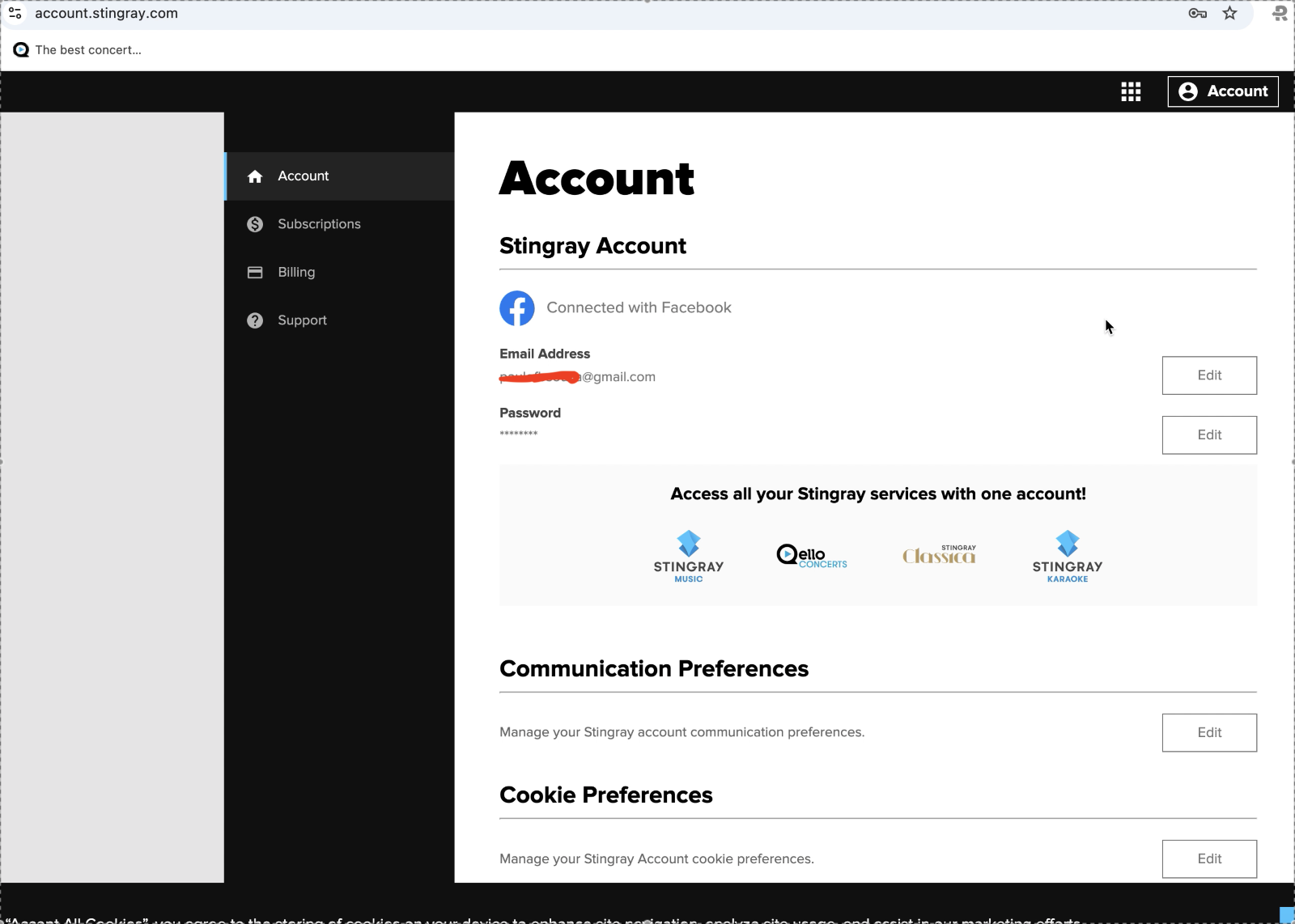
Task: Click the Stingray Karaoke logo
Action: (1066, 555)
